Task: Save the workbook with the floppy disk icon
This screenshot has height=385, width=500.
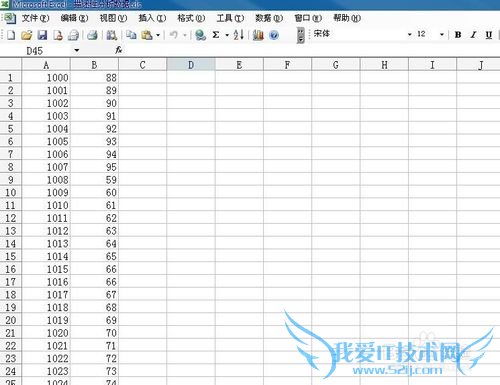Action: coord(42,35)
